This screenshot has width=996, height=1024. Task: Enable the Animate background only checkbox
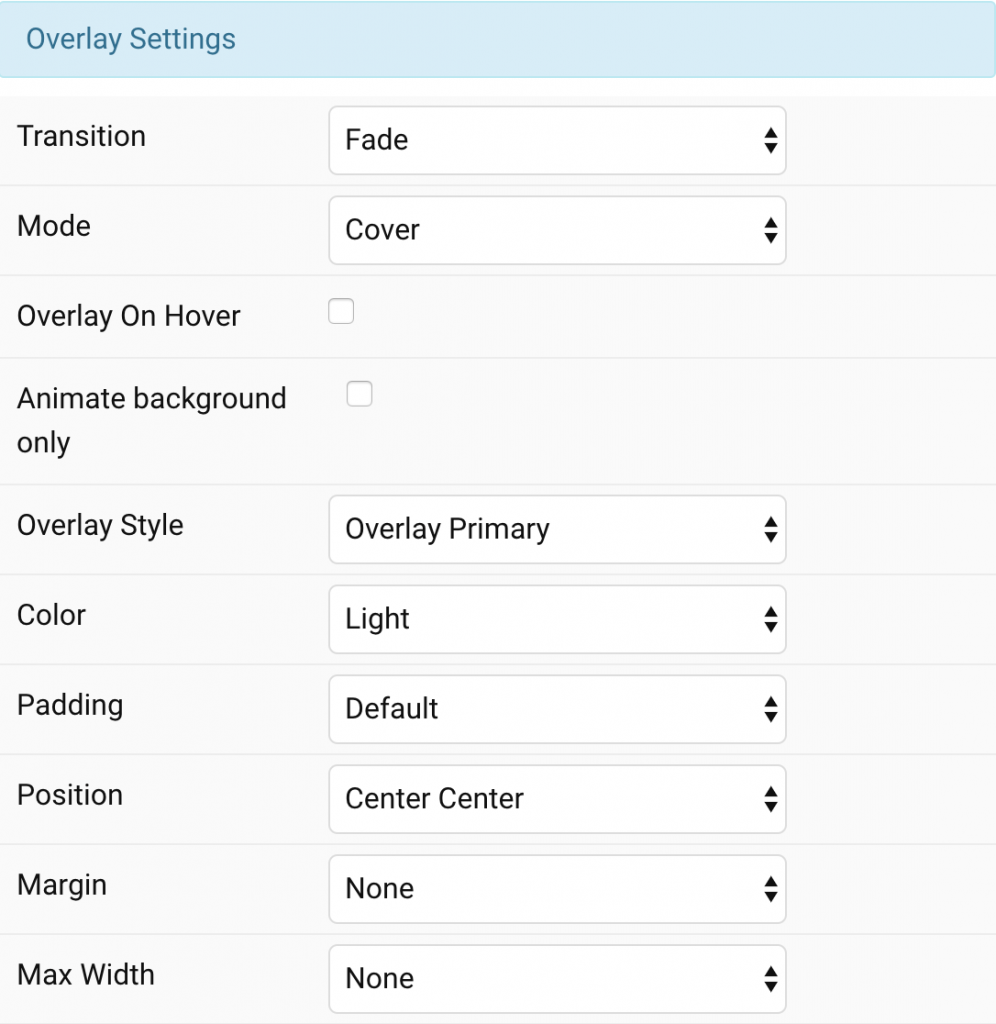[359, 394]
